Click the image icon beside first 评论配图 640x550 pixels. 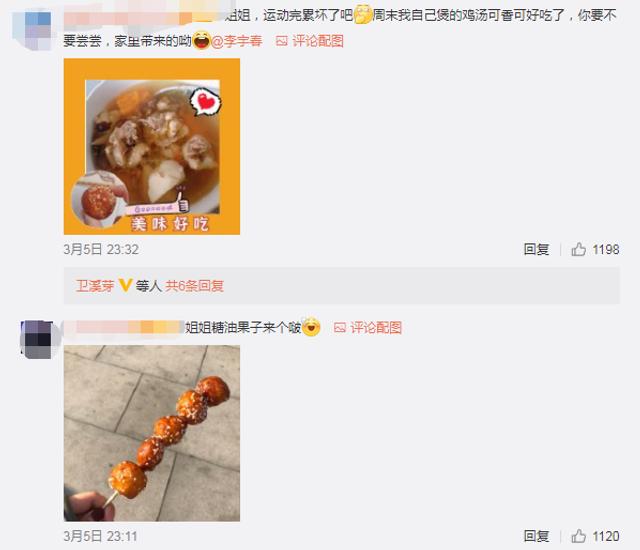tap(282, 41)
